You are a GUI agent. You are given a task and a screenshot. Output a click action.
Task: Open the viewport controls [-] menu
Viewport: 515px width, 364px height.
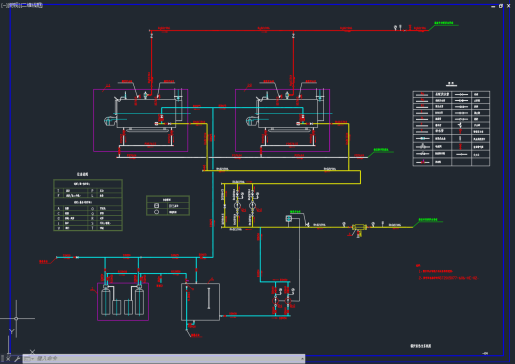(x=4, y=5)
